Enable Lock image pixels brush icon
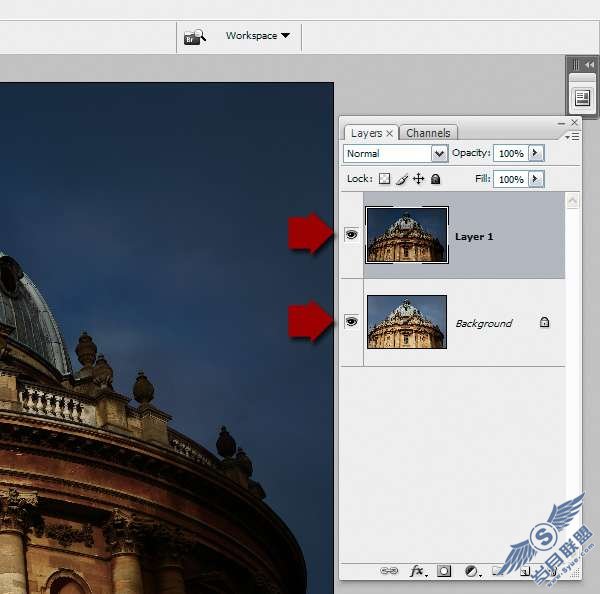The height and width of the screenshot is (594, 600). [401, 179]
